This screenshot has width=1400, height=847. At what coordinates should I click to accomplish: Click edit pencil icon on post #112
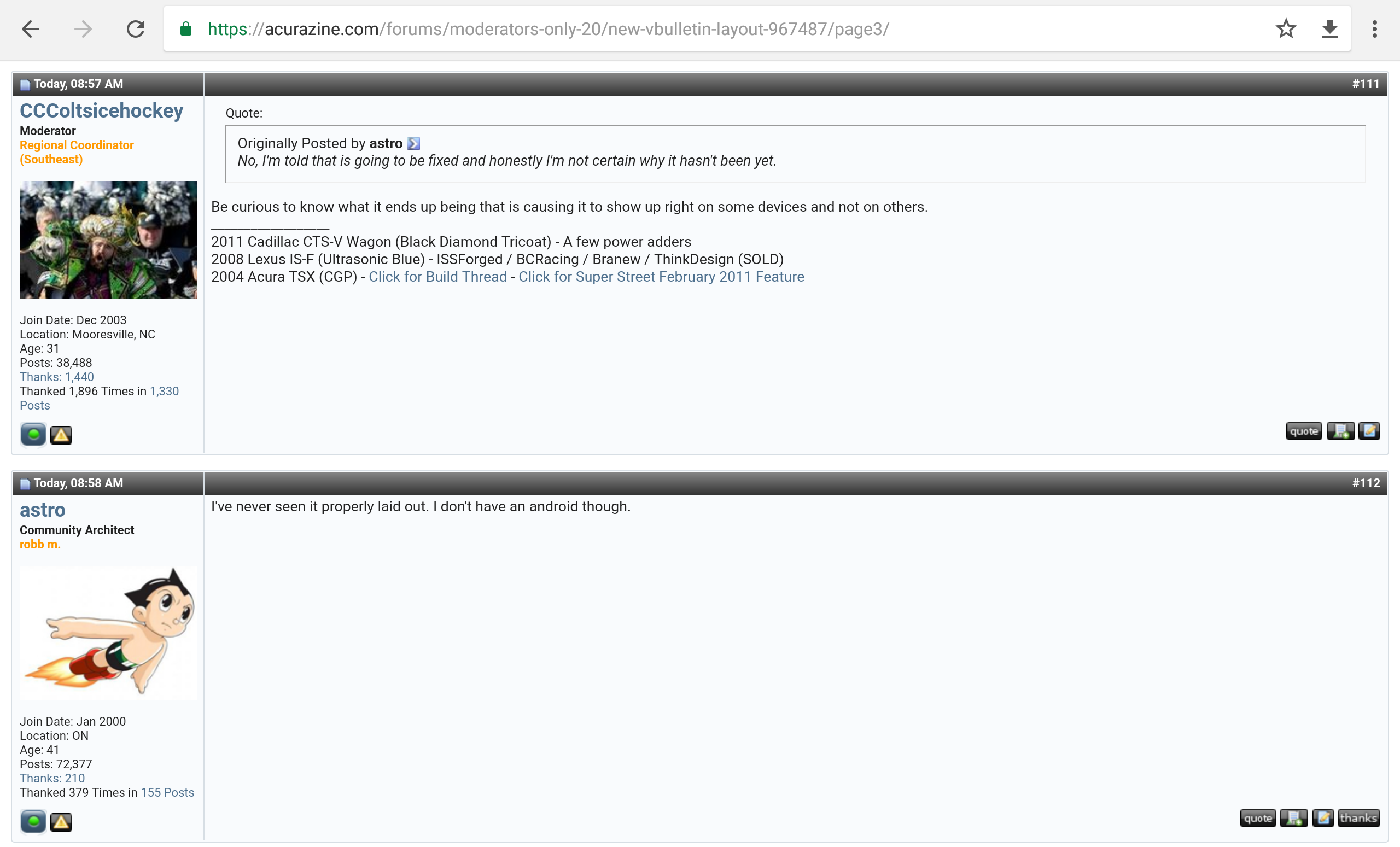[x=1322, y=818]
